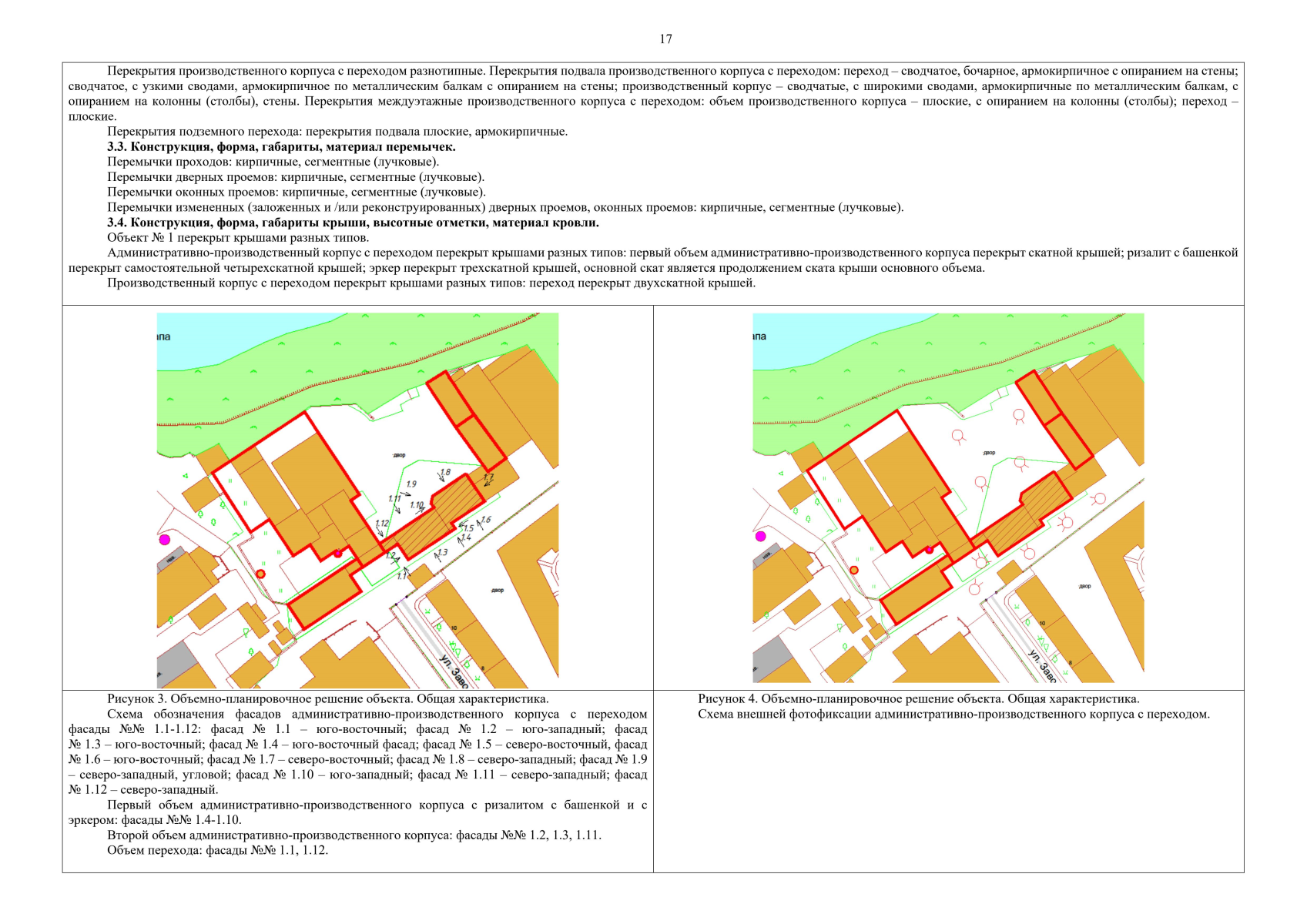The width and height of the screenshot is (1307, 924).
Task: Click facade label 1.7 on the left map
Action: (488, 477)
